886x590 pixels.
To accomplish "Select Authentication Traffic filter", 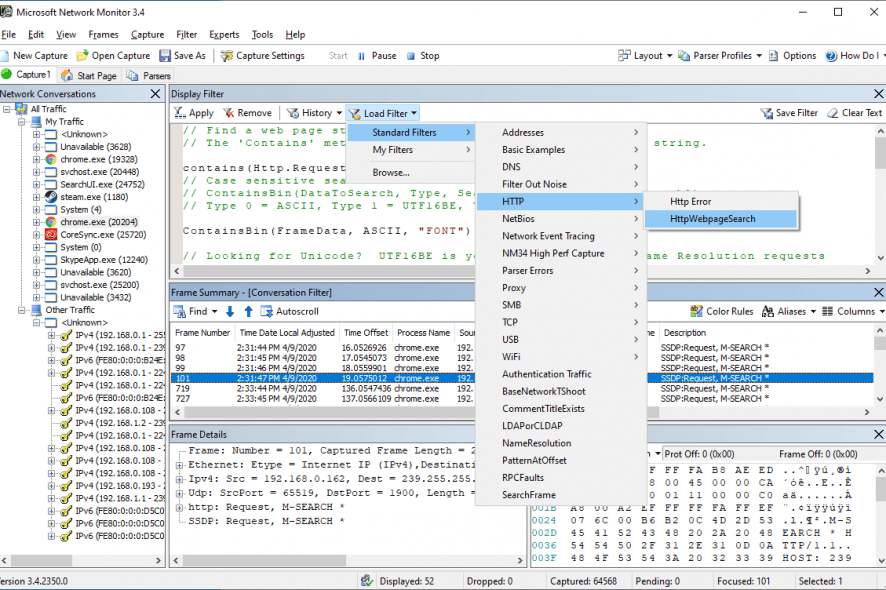I will (x=561, y=374).
